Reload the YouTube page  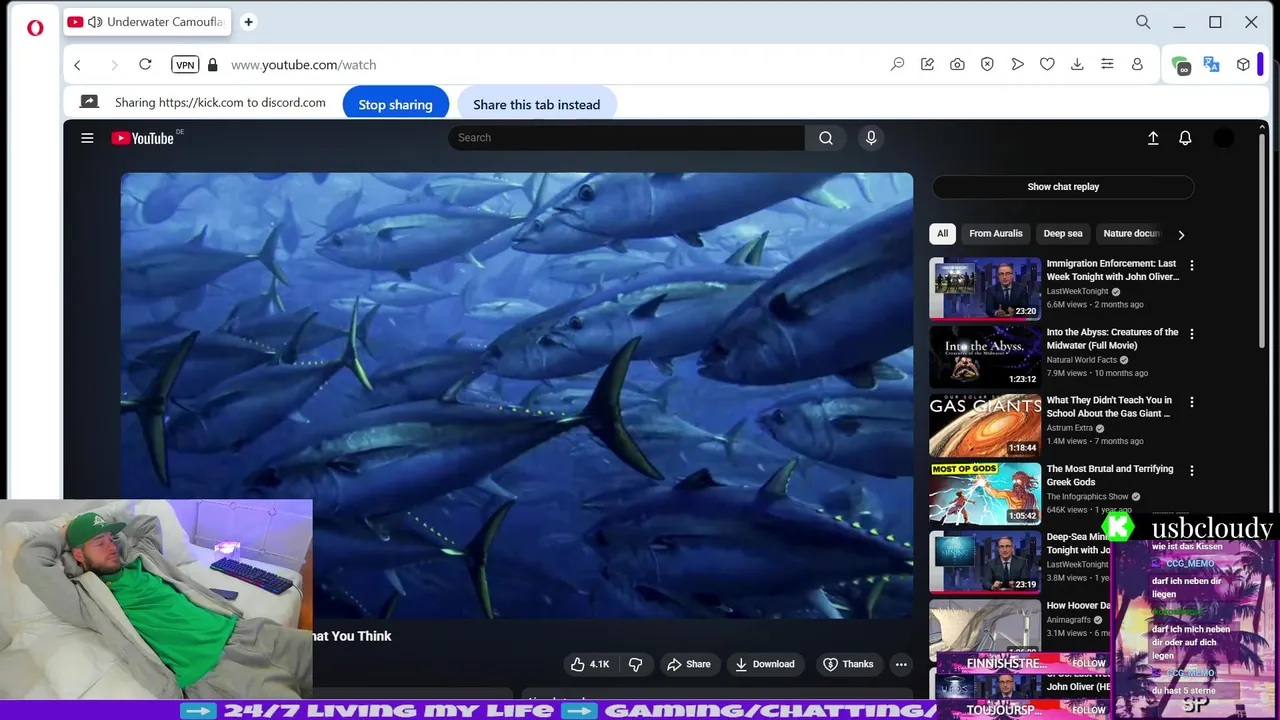145,64
